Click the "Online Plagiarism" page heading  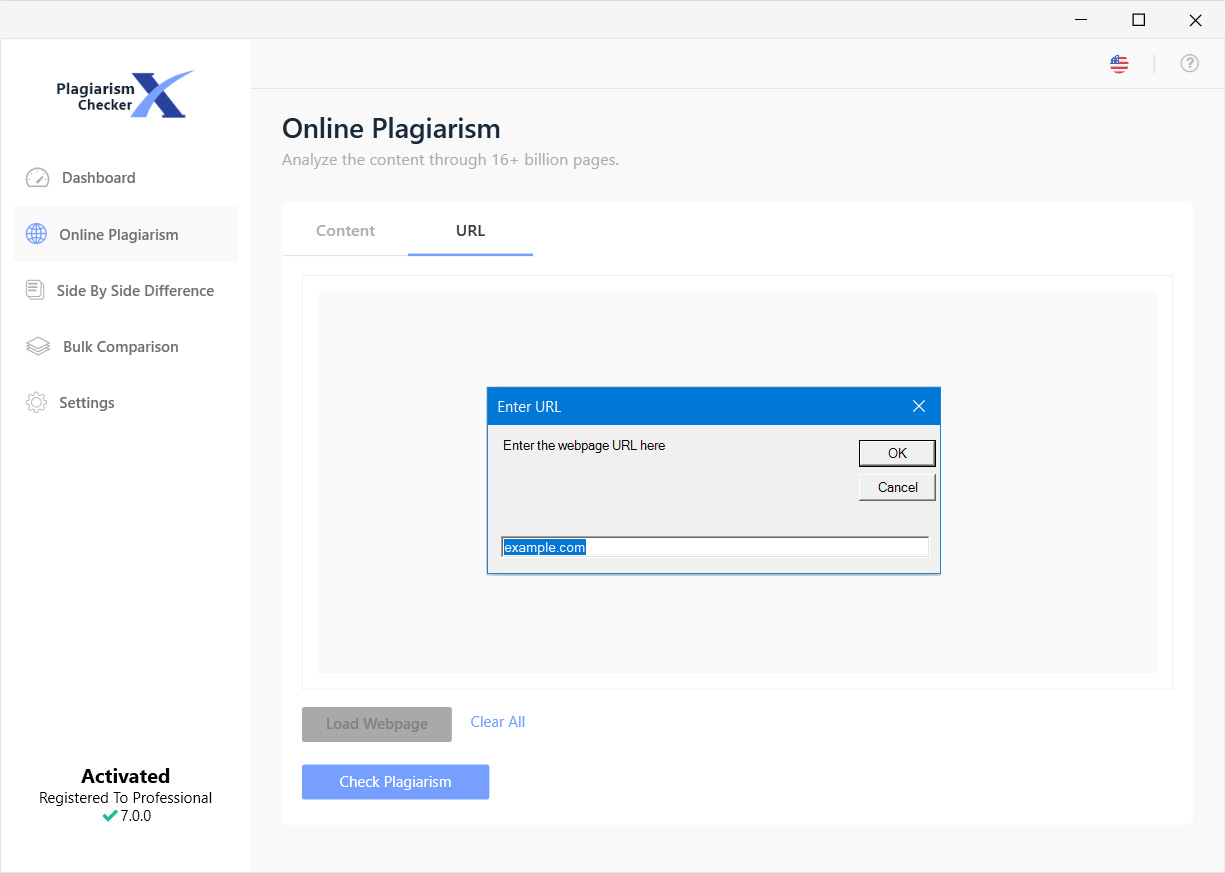[391, 129]
